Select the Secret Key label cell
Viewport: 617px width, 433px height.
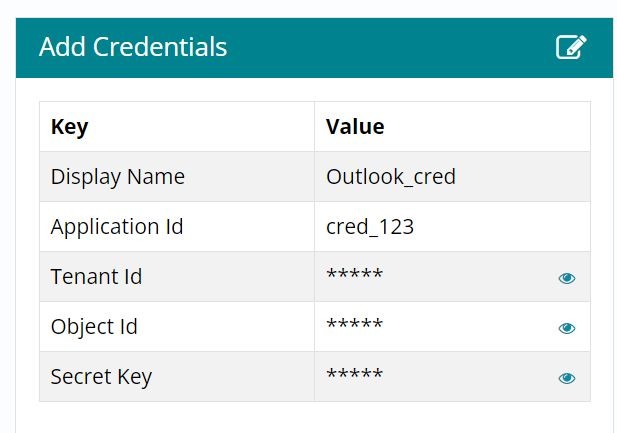[x=101, y=377]
